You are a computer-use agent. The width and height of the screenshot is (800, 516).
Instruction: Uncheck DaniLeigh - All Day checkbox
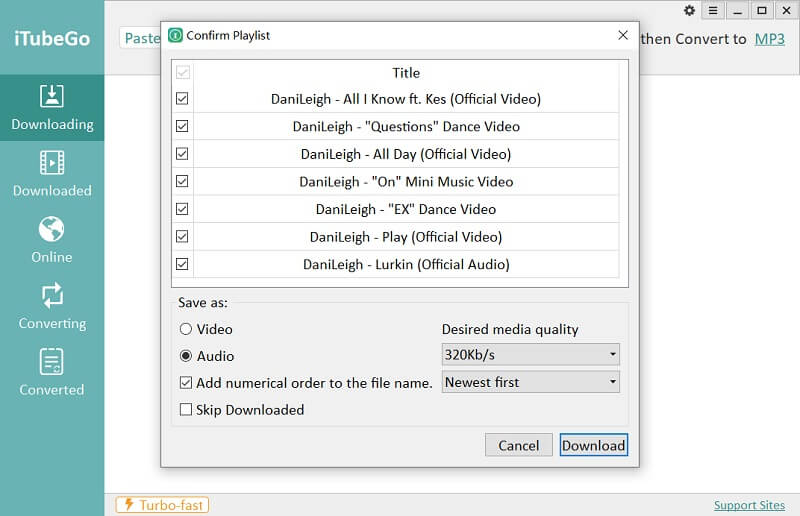[182, 154]
